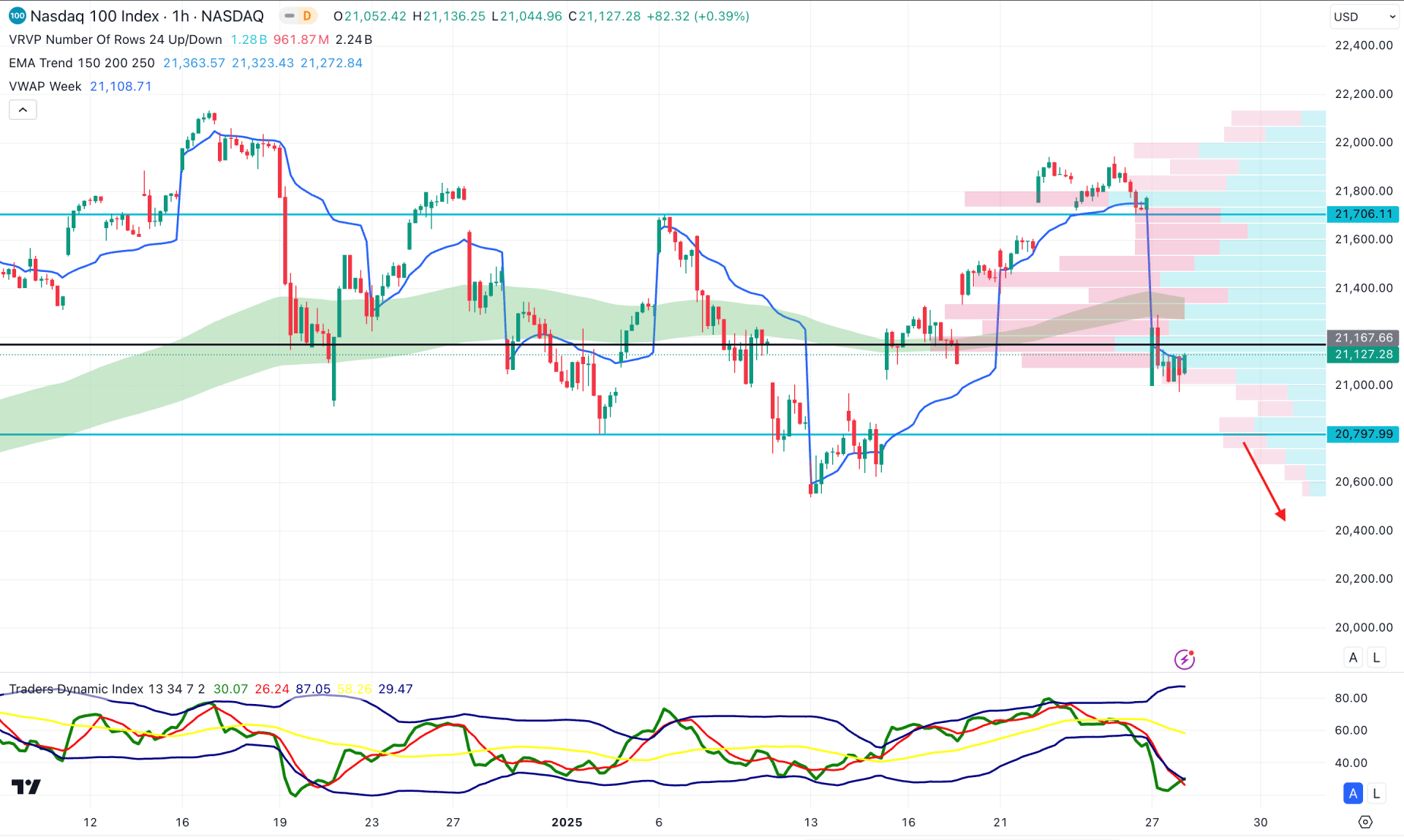Click the Nasdaq 100 index logo icon
The height and width of the screenshot is (840, 1404).
[17, 16]
